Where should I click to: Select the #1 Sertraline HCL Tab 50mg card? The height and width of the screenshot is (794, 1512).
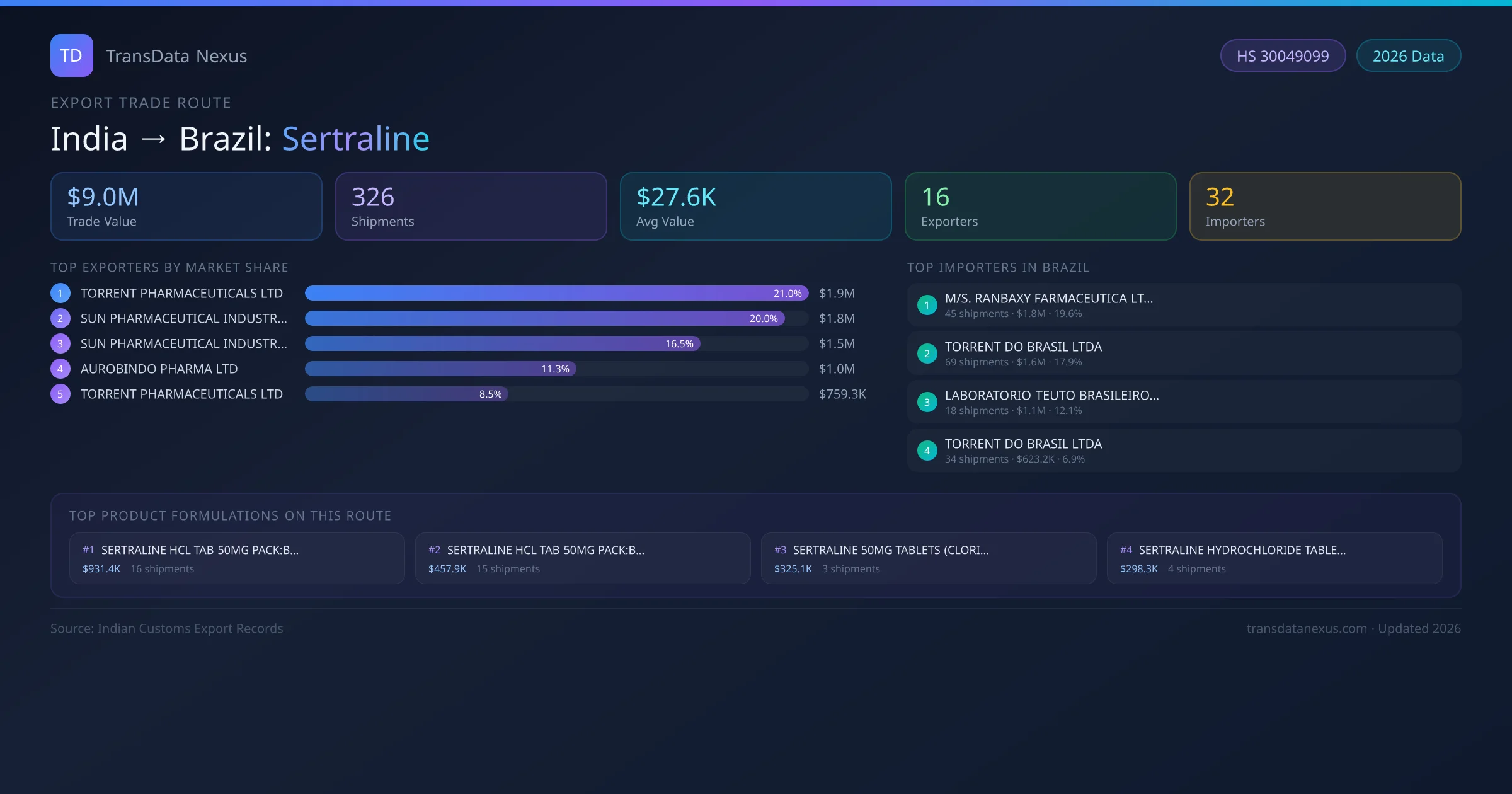[237, 558]
